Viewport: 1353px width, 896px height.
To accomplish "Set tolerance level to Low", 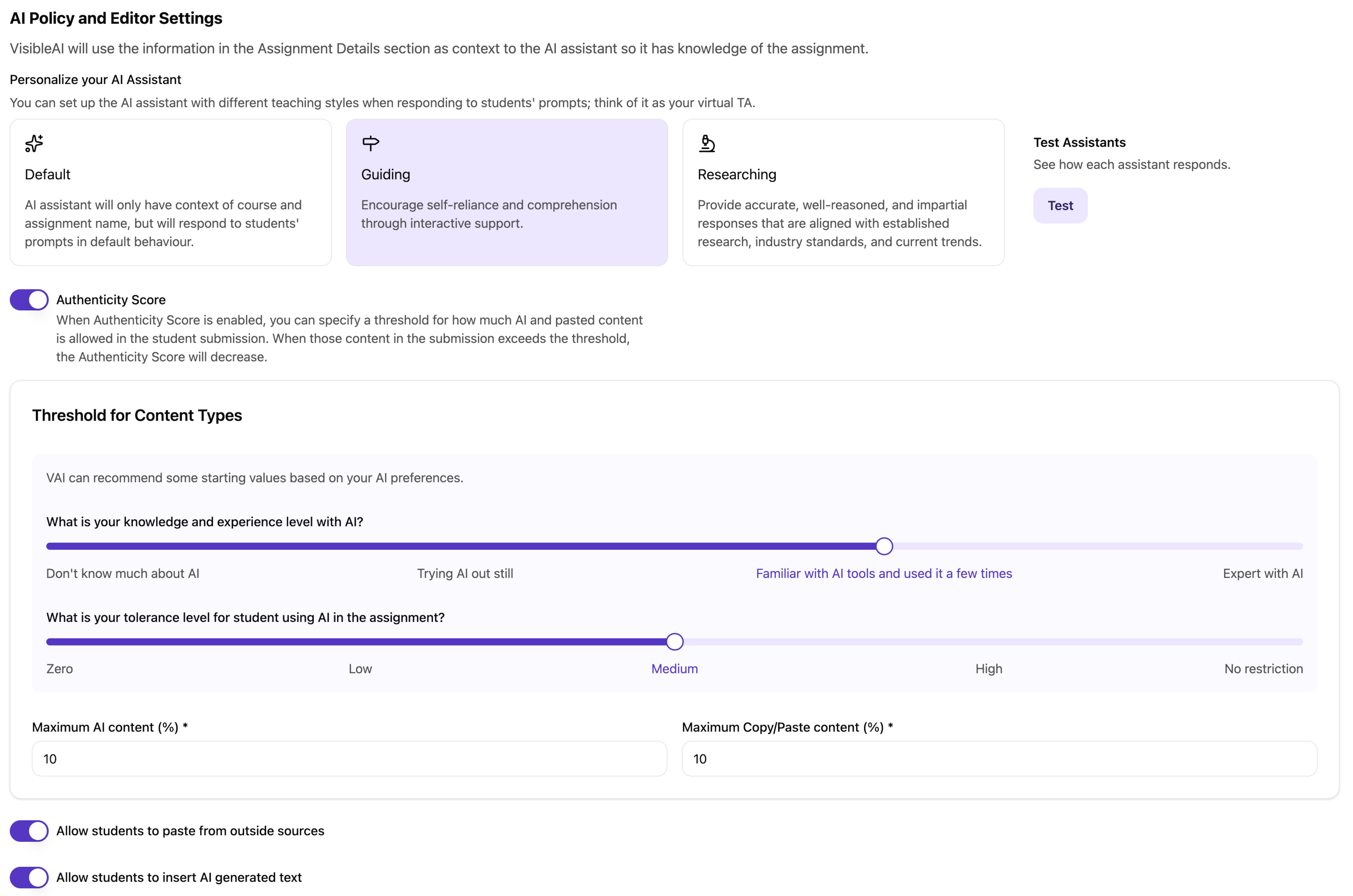I will click(x=360, y=669).
